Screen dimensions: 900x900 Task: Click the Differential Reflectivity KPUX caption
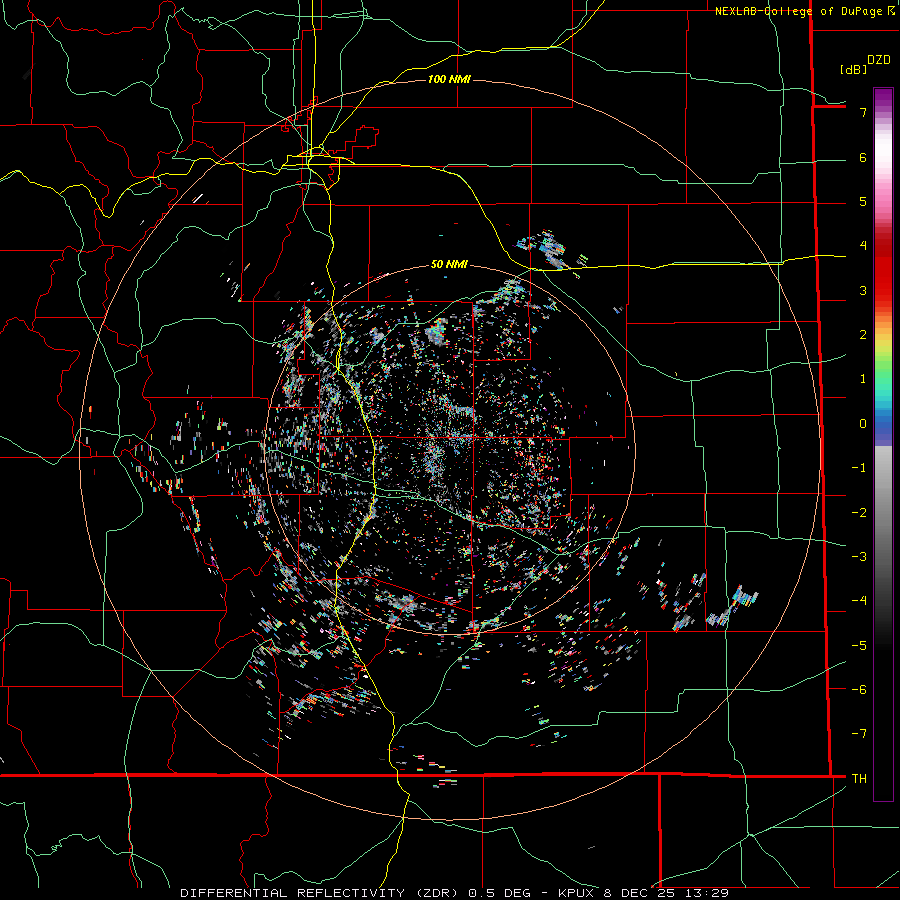pyautogui.click(x=455, y=893)
